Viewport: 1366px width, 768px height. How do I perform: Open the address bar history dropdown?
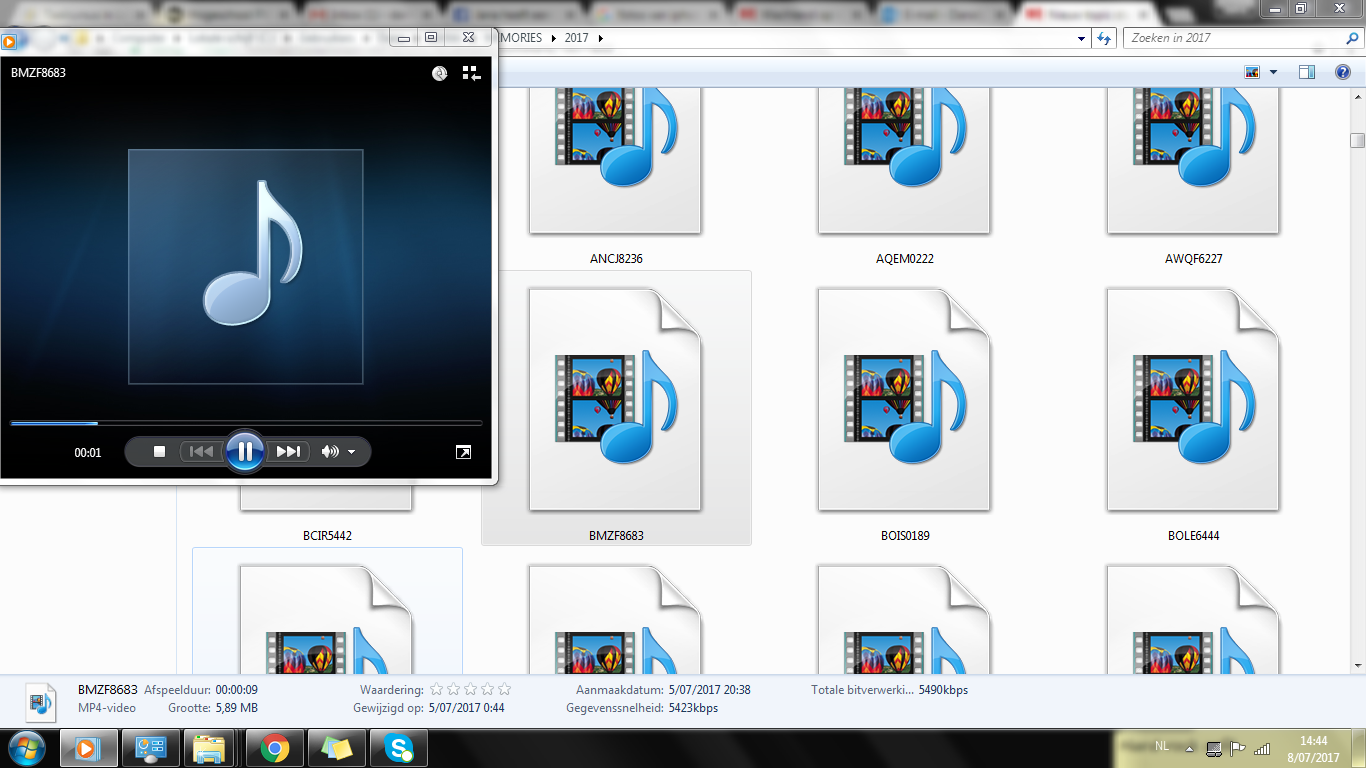(x=1081, y=38)
